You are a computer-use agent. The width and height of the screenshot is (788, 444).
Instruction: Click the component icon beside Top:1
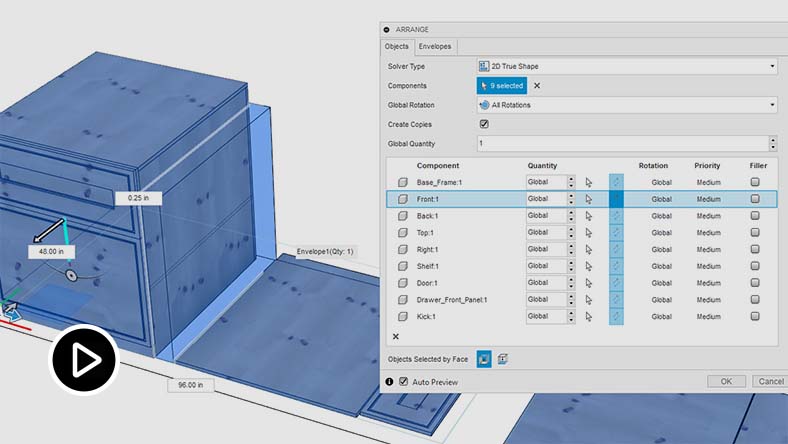(403, 232)
